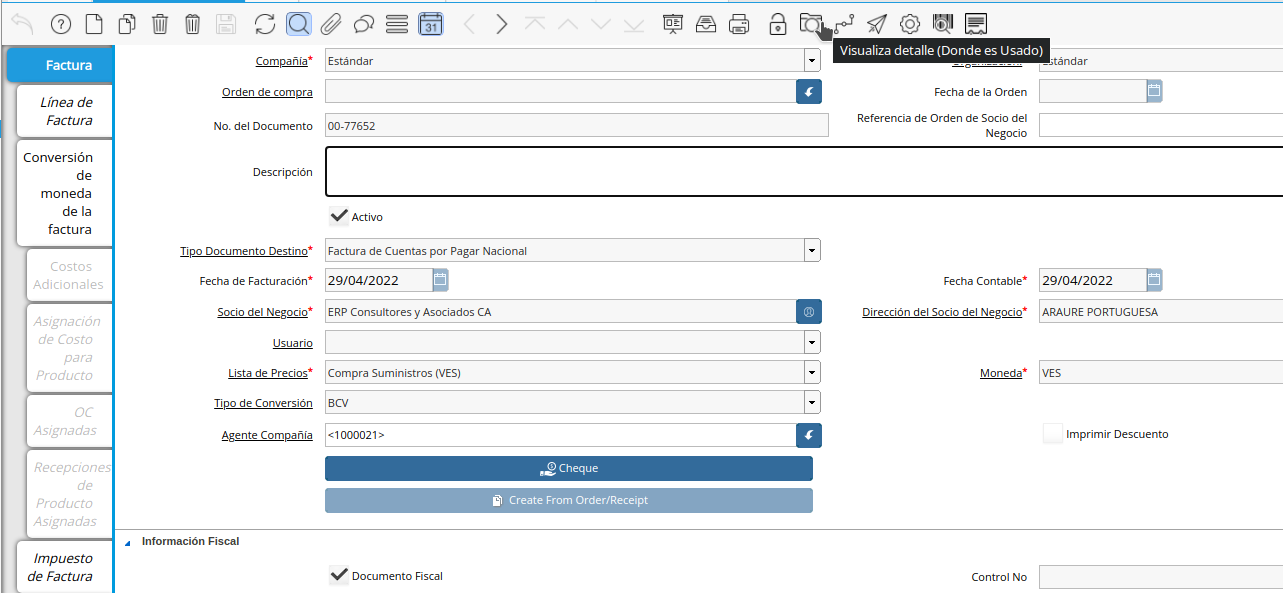Click the Control No input field
The image size is (1283, 593).
click(1161, 577)
